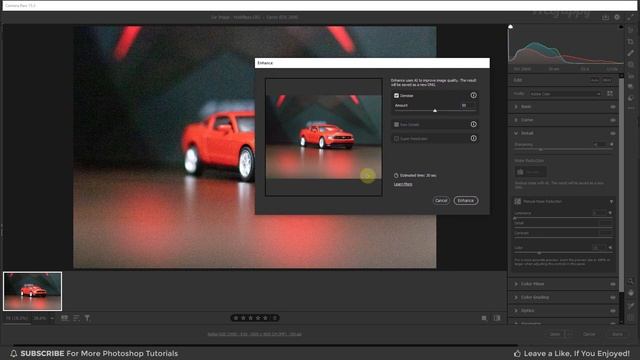Open the sort options icon in the bottom bar

tap(76, 318)
